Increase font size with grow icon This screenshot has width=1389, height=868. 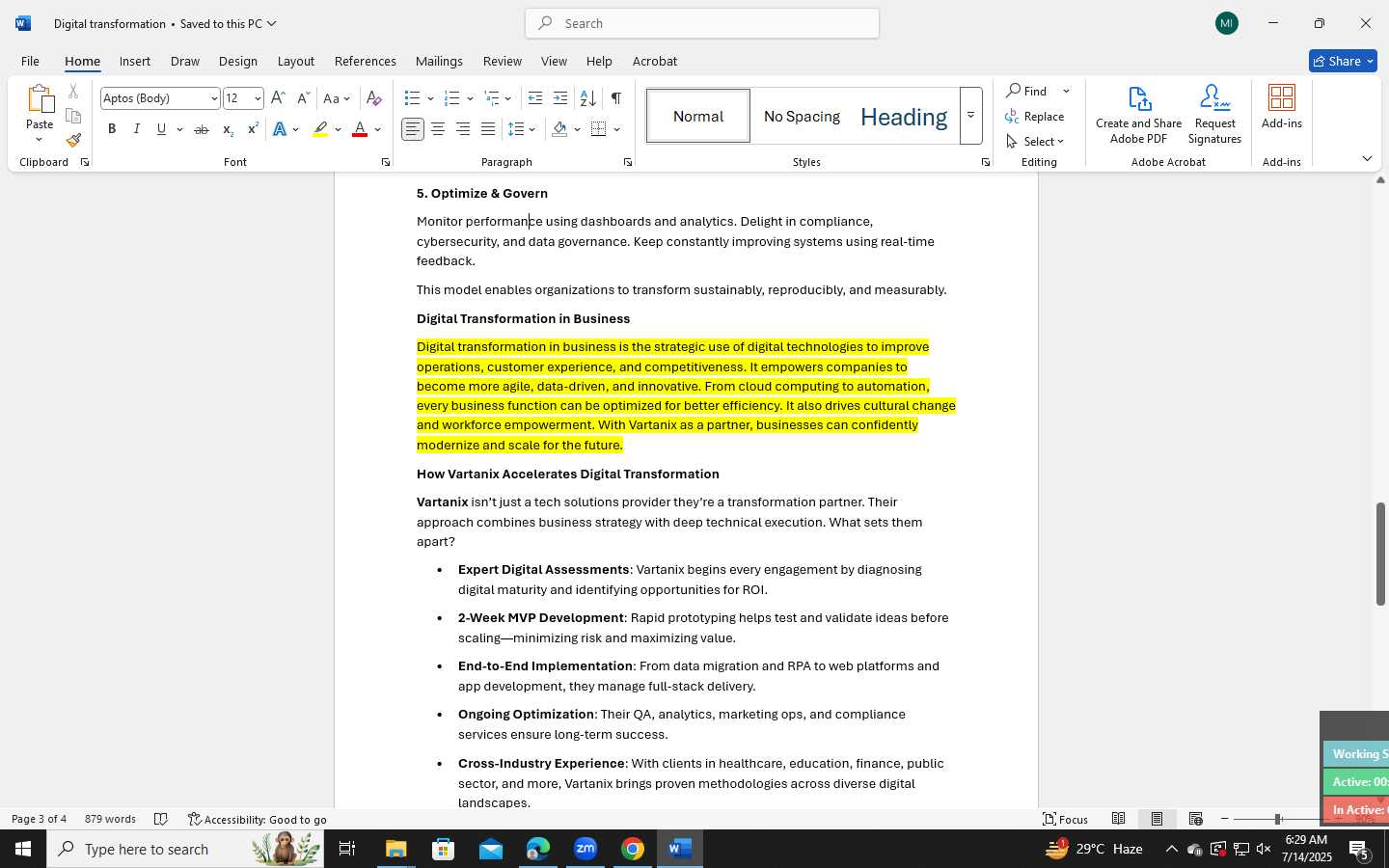click(278, 98)
